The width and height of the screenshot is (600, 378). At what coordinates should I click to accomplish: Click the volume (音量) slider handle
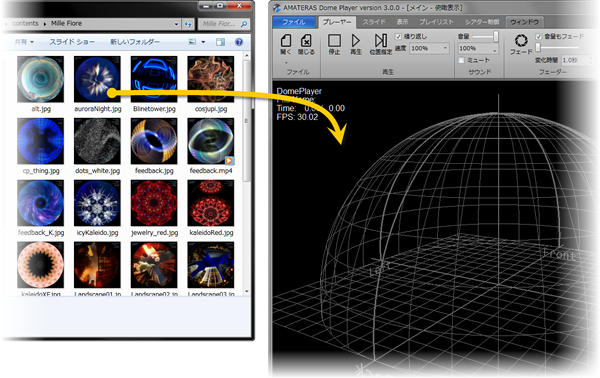(x=496, y=36)
